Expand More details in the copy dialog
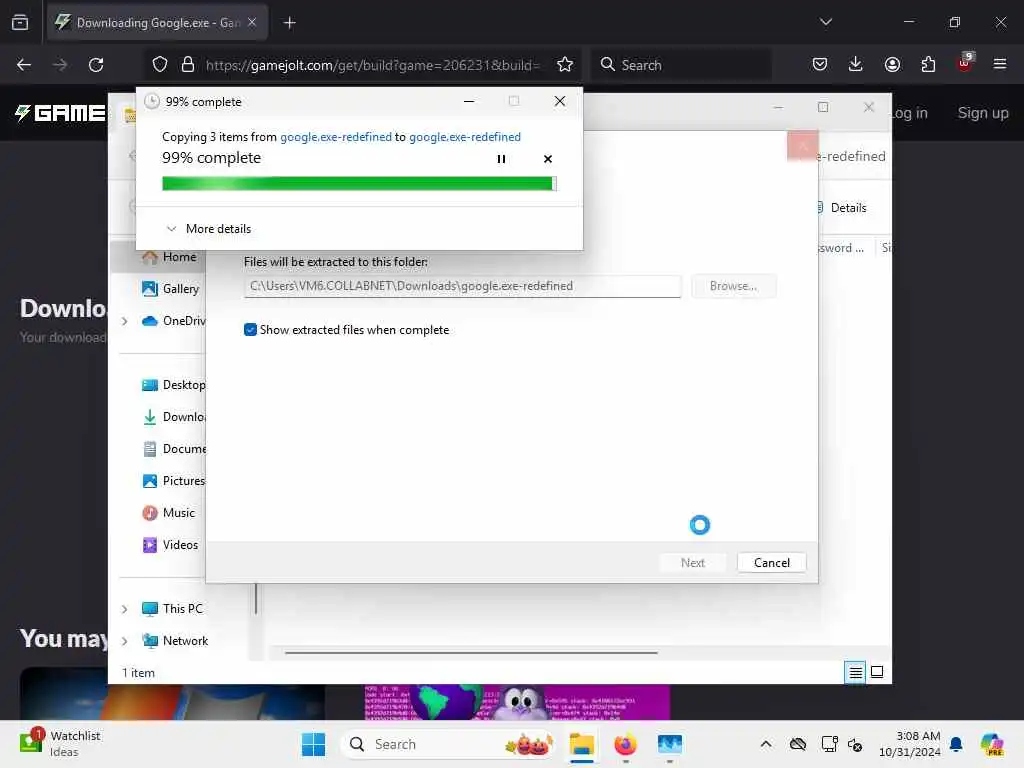This screenshot has width=1024, height=768. pyautogui.click(x=209, y=229)
